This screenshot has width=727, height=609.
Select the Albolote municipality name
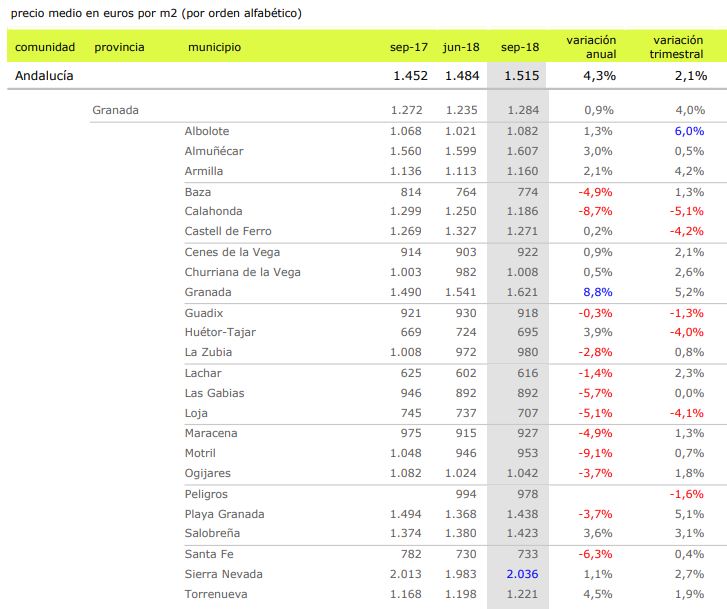[x=207, y=131]
